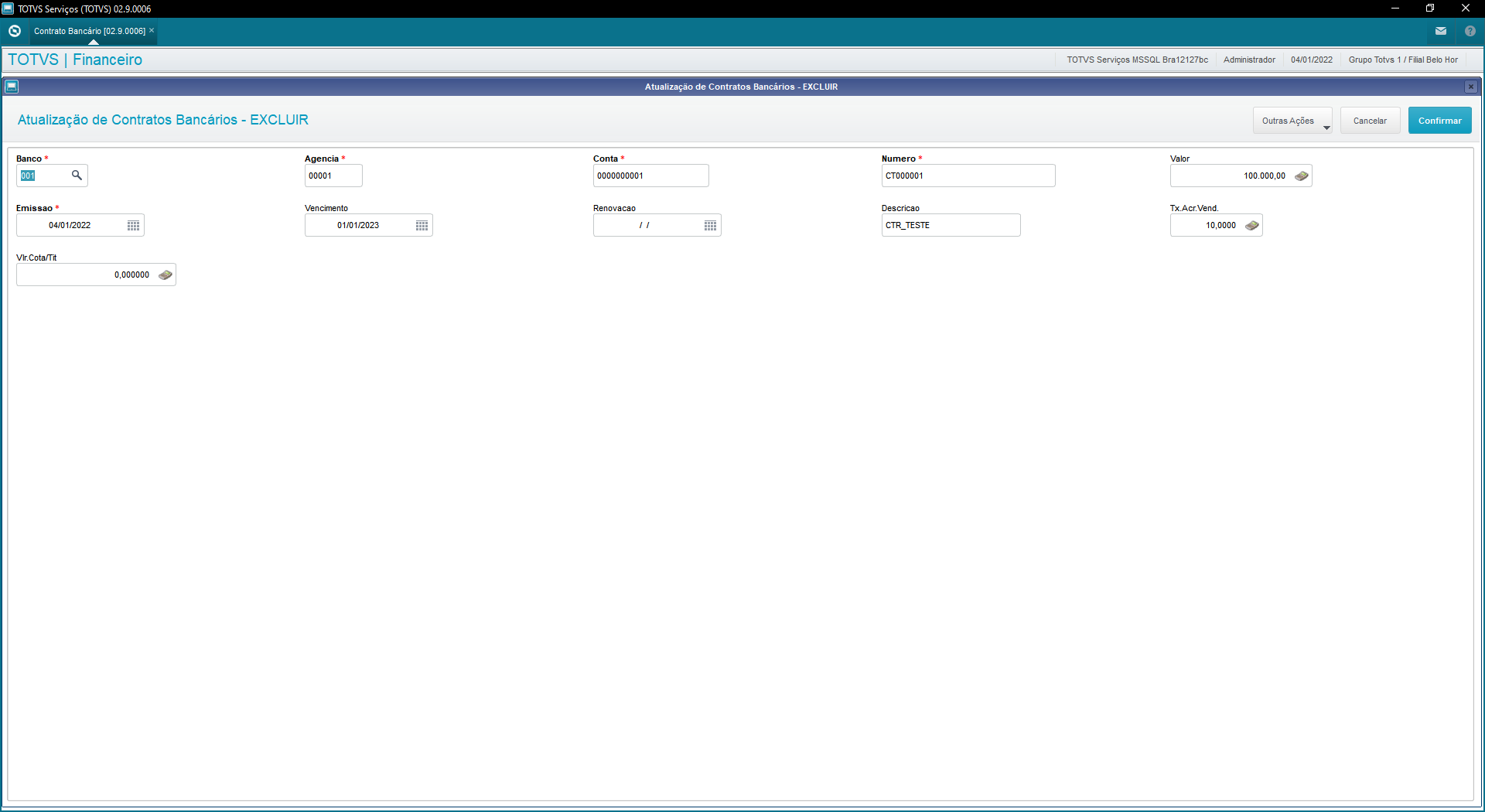
Task: Click TOTVS Serviços MSSQL Bra12127bc label
Action: click(x=1137, y=60)
